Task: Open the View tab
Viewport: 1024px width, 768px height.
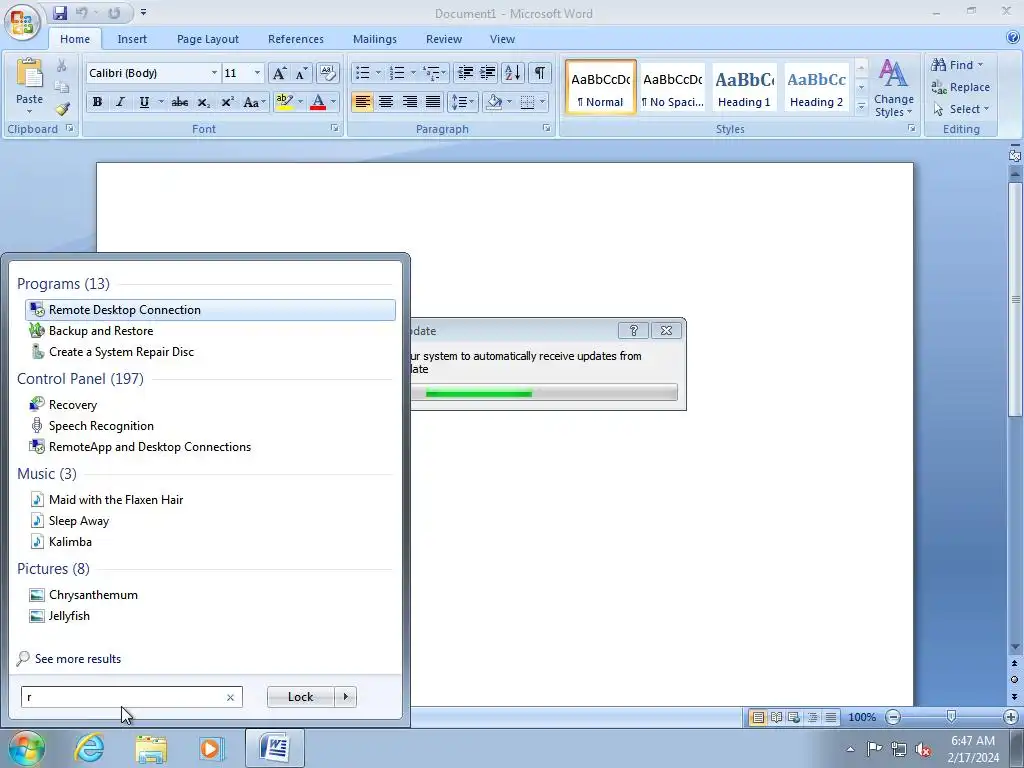Action: coord(502,39)
